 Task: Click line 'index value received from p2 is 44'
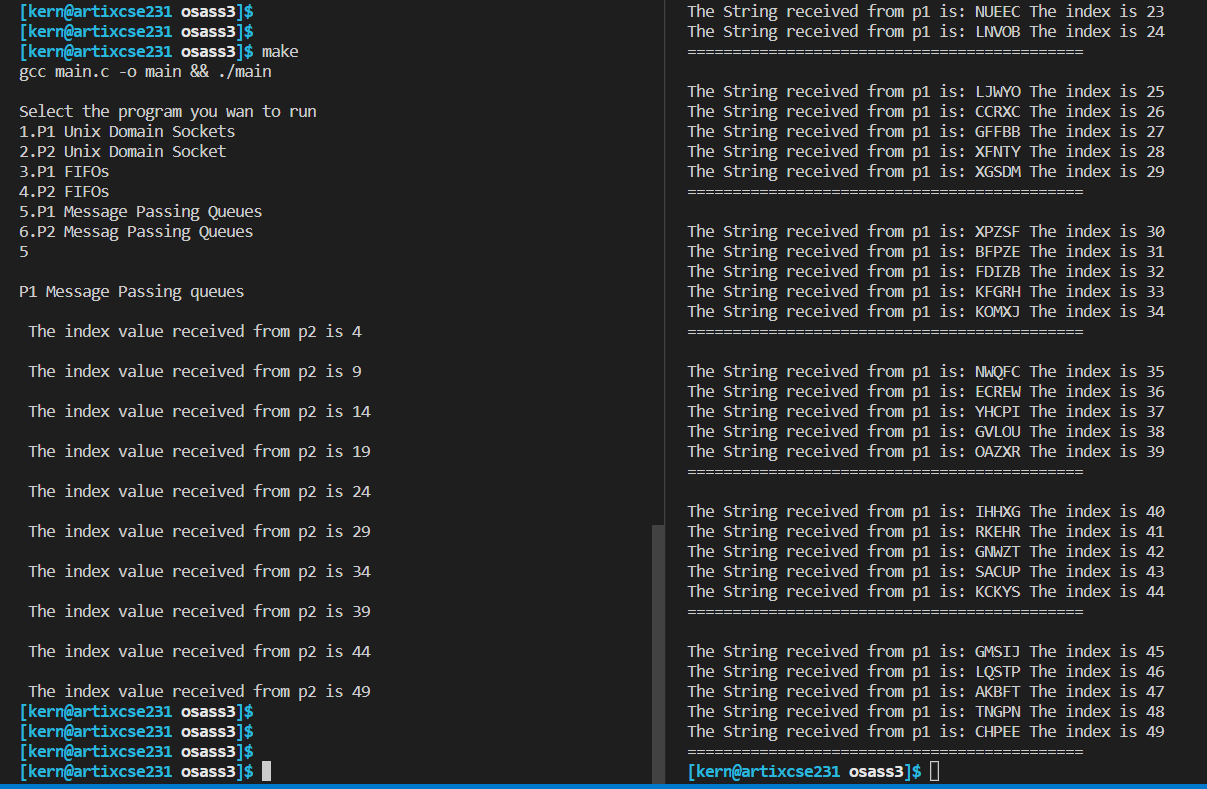click(x=199, y=651)
